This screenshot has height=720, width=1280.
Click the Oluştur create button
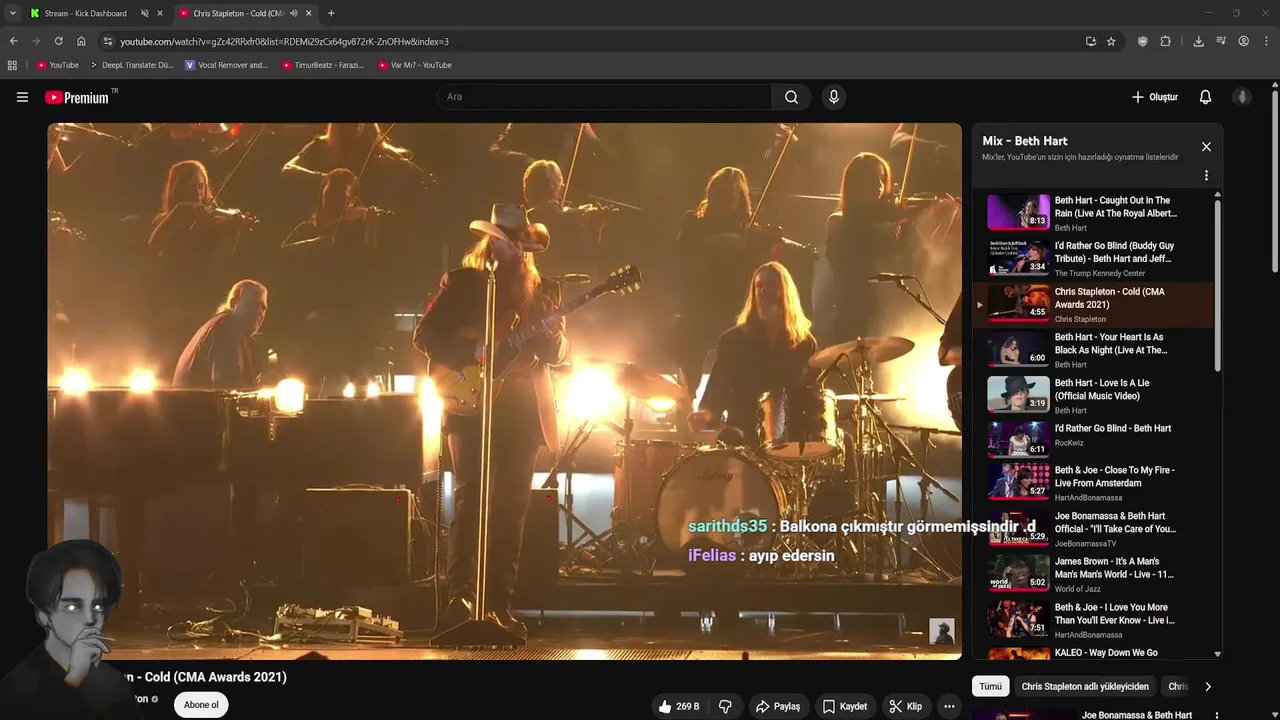[1154, 97]
